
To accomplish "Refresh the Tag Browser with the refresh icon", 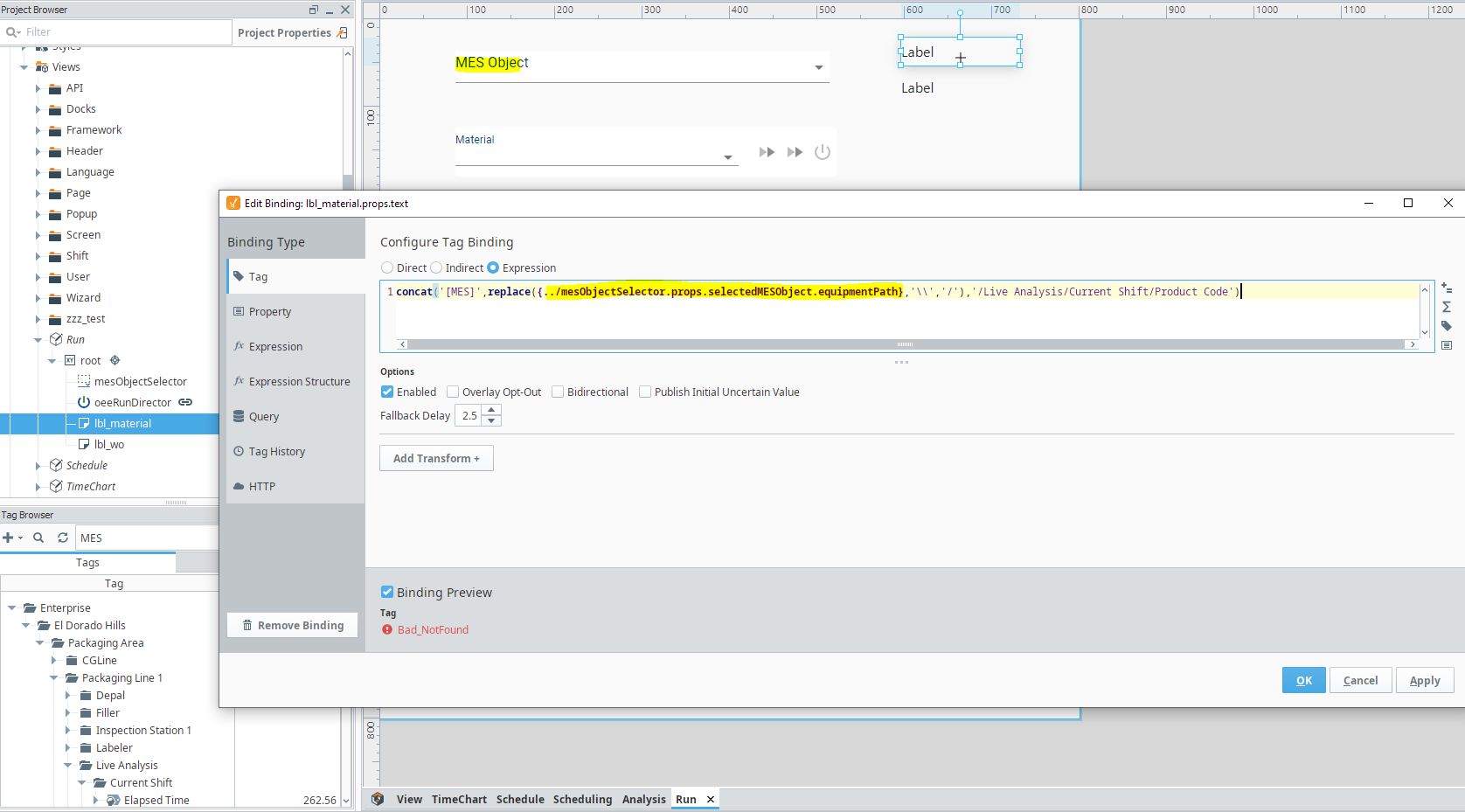I will pyautogui.click(x=63, y=538).
